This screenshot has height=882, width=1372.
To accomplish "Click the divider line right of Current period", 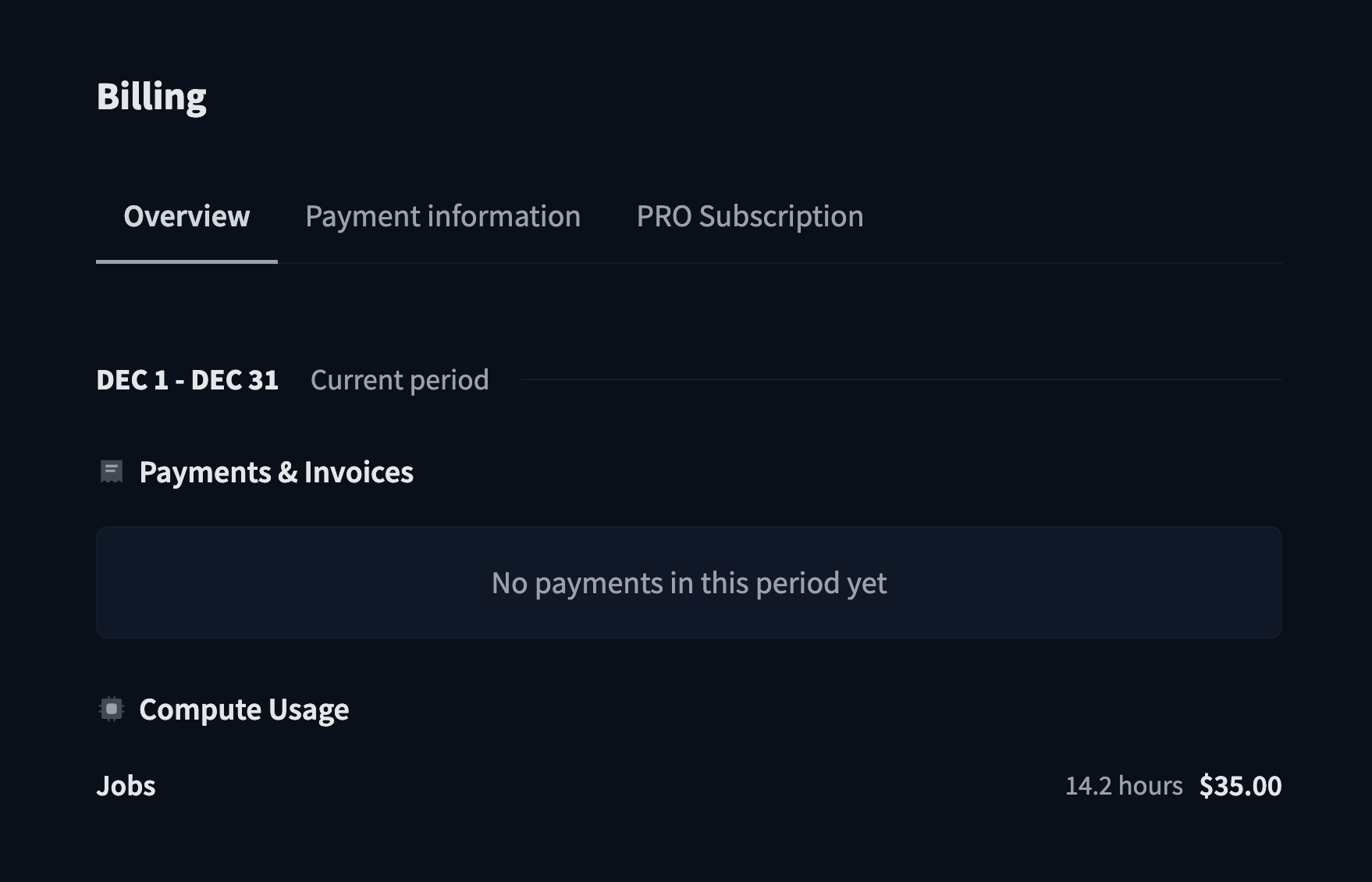I will 901,379.
